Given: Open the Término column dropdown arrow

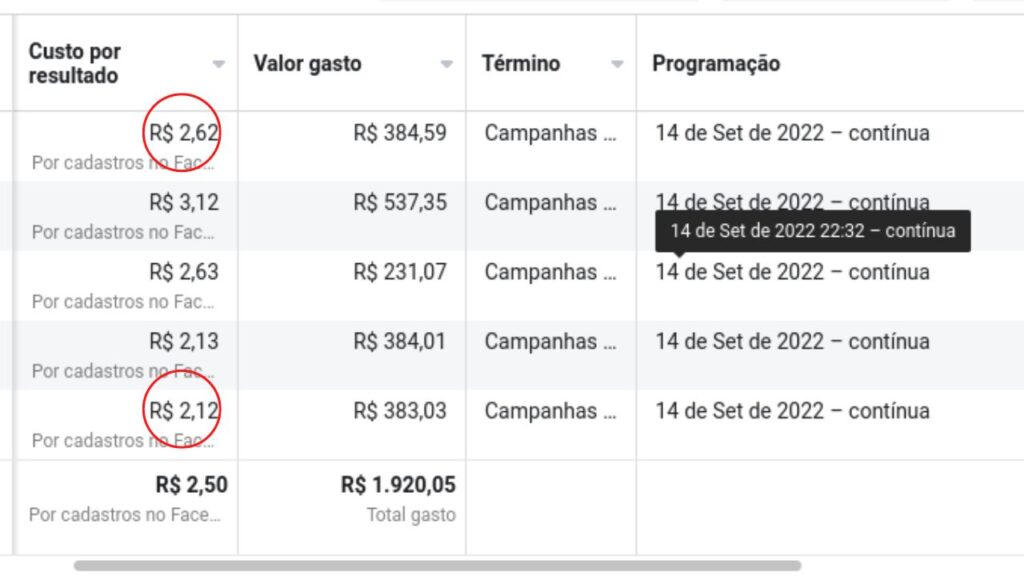Looking at the screenshot, I should 617,64.
